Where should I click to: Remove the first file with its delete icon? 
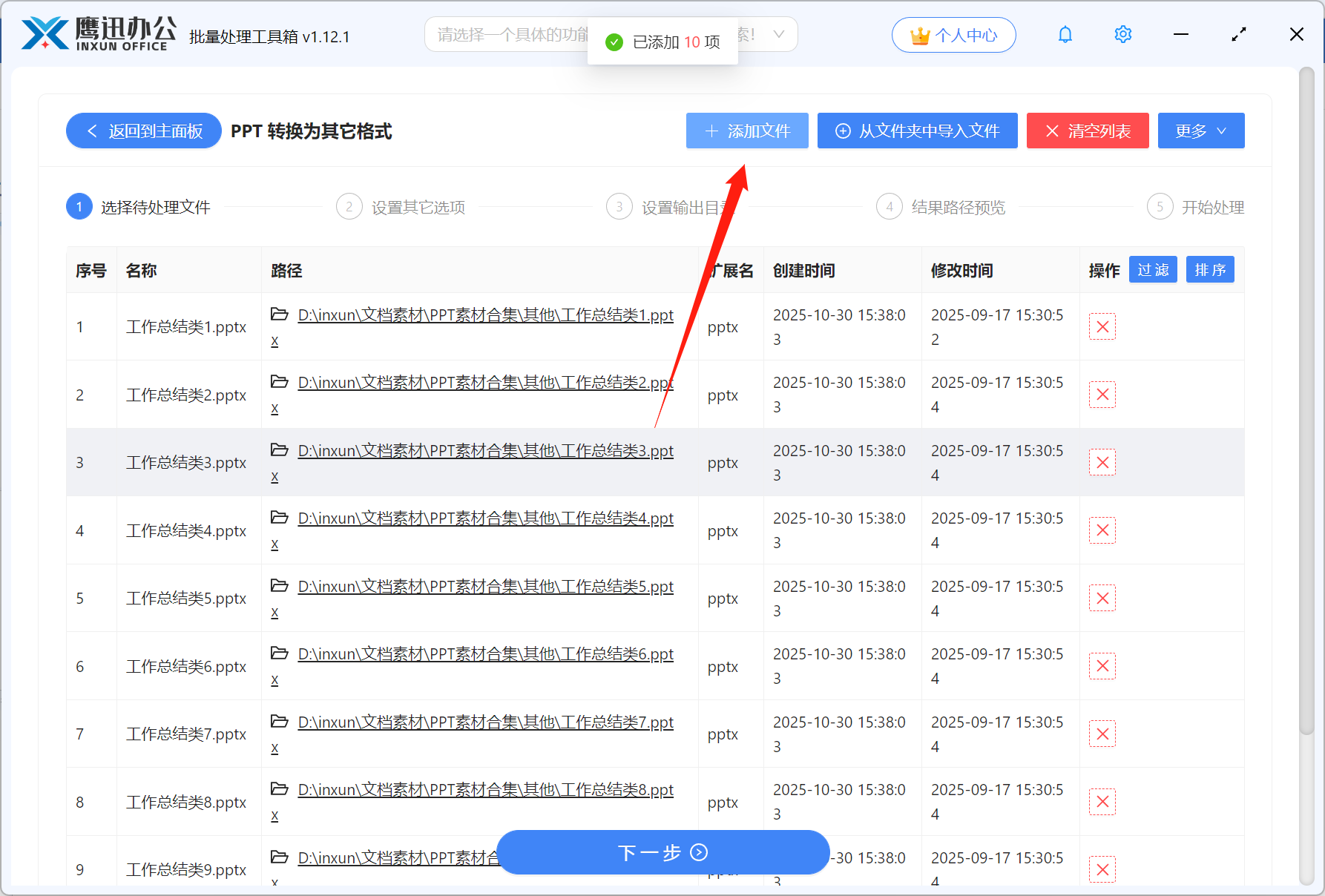click(1102, 326)
